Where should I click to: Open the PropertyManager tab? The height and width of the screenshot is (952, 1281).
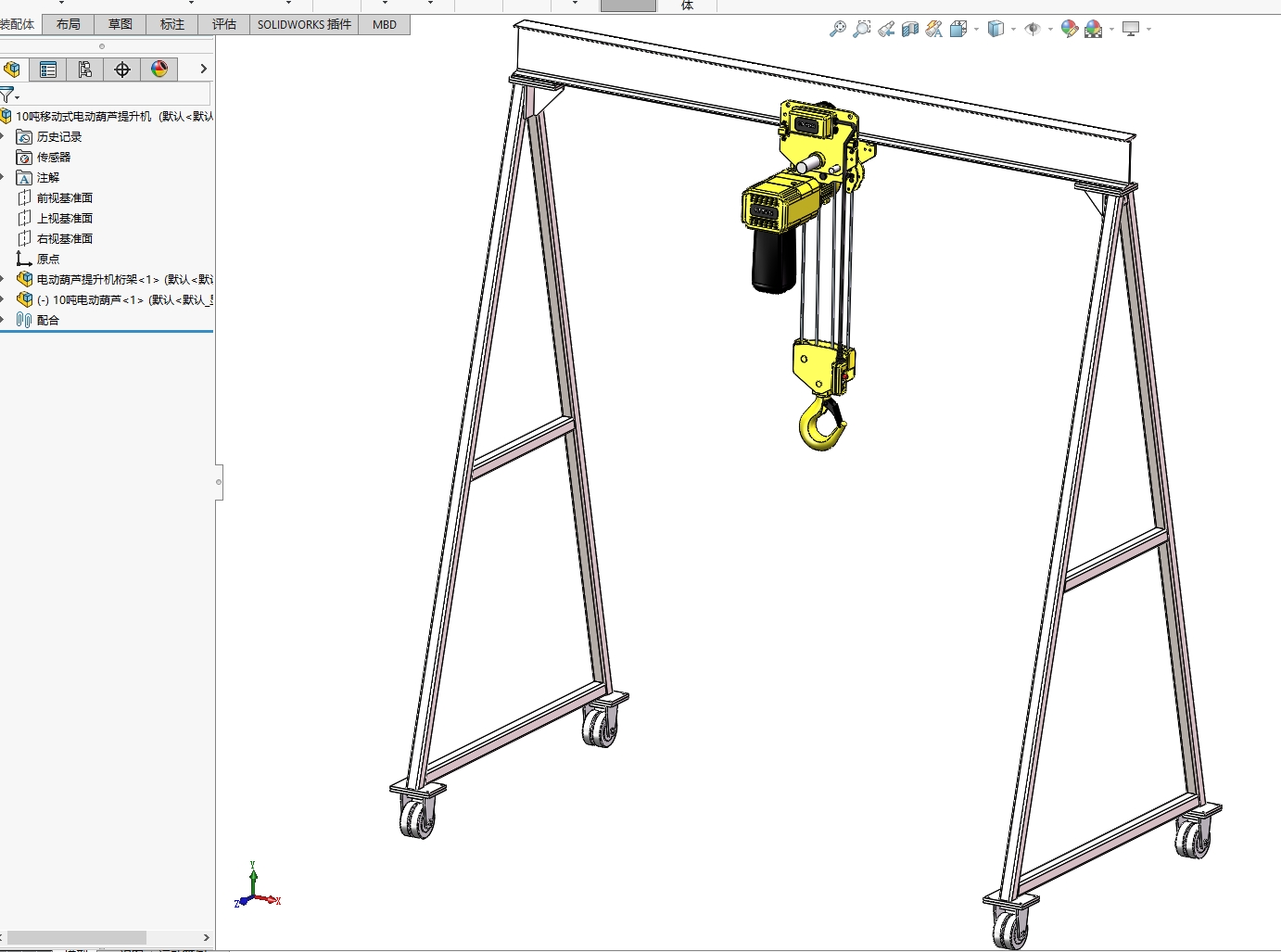48,70
